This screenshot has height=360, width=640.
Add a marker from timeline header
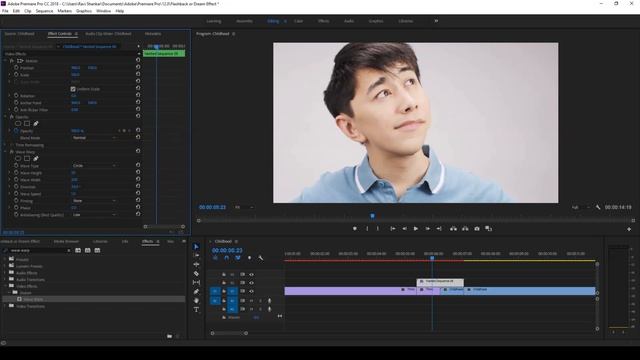point(249,258)
